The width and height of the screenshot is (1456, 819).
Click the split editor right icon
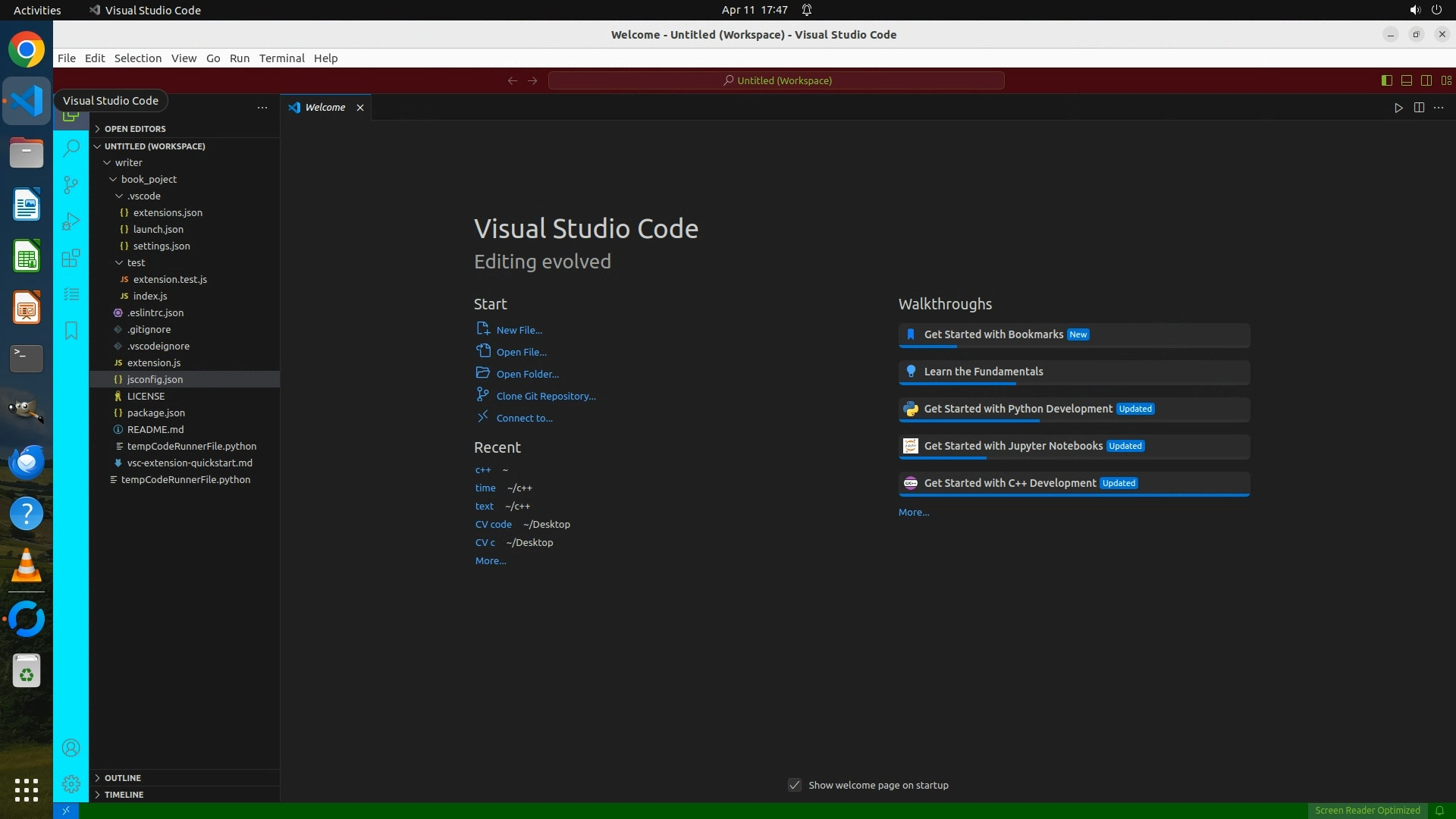pos(1419,108)
